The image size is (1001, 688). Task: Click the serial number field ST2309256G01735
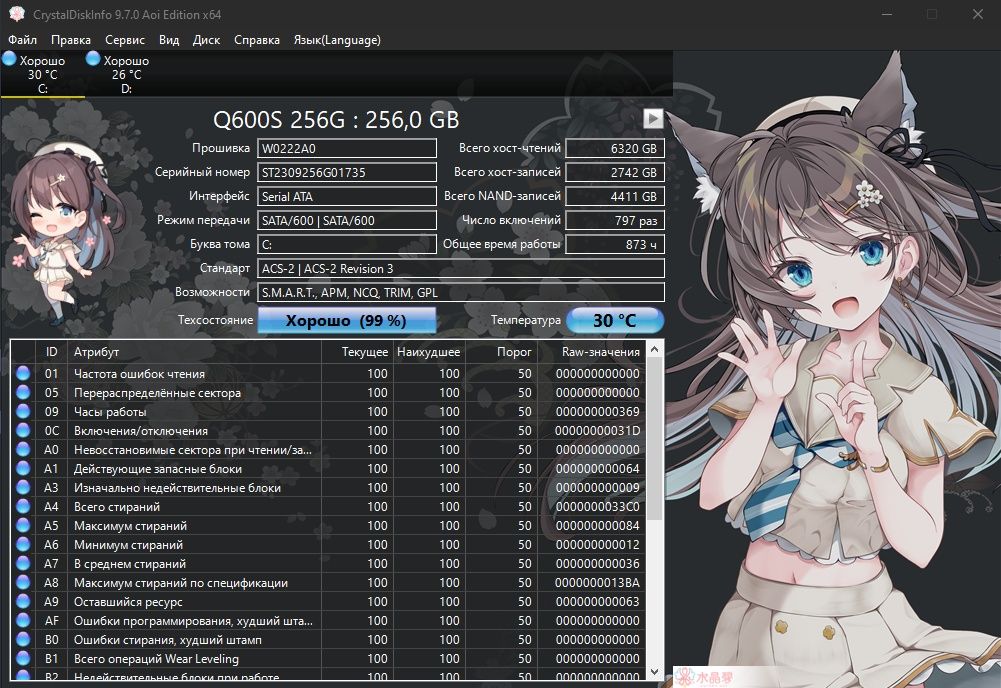coord(347,172)
